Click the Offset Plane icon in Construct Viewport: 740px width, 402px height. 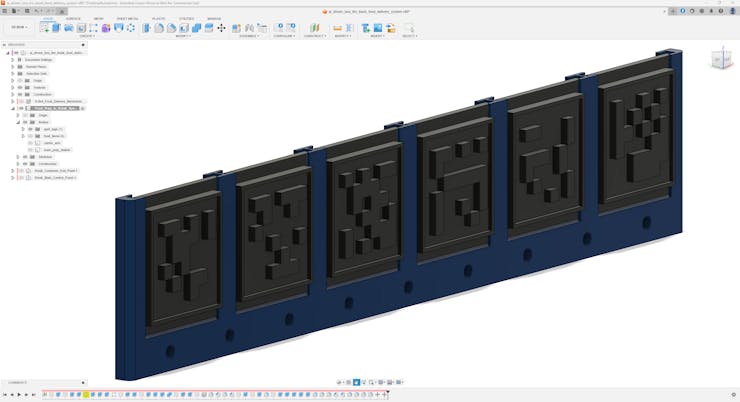(314, 28)
